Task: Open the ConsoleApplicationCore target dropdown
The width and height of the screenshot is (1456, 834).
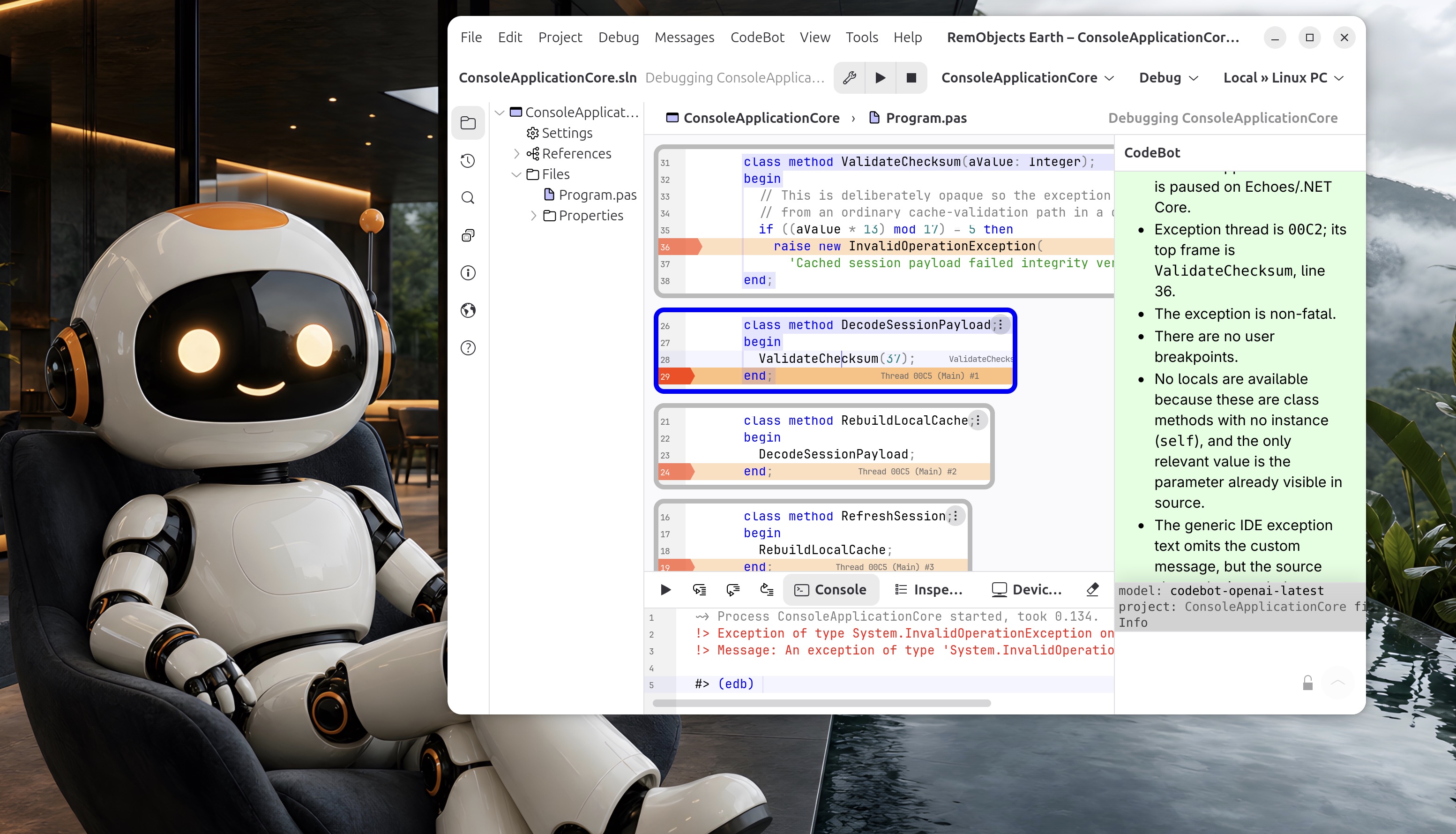Action: [1028, 77]
